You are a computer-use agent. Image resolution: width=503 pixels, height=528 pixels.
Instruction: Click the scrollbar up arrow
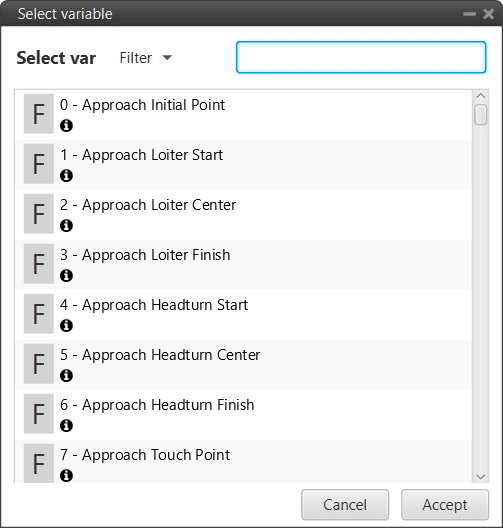[480, 96]
